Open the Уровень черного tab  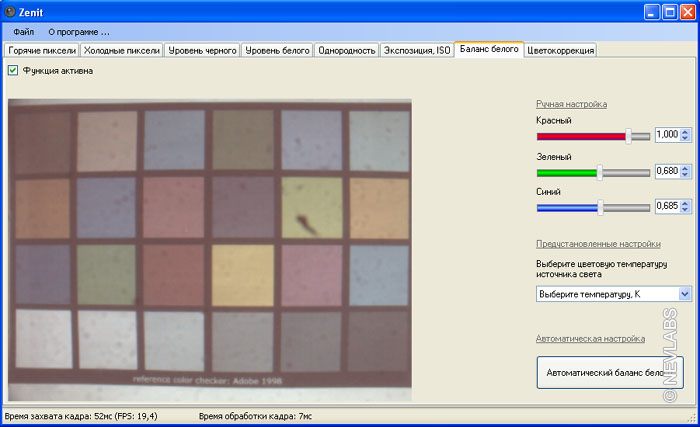(203, 50)
